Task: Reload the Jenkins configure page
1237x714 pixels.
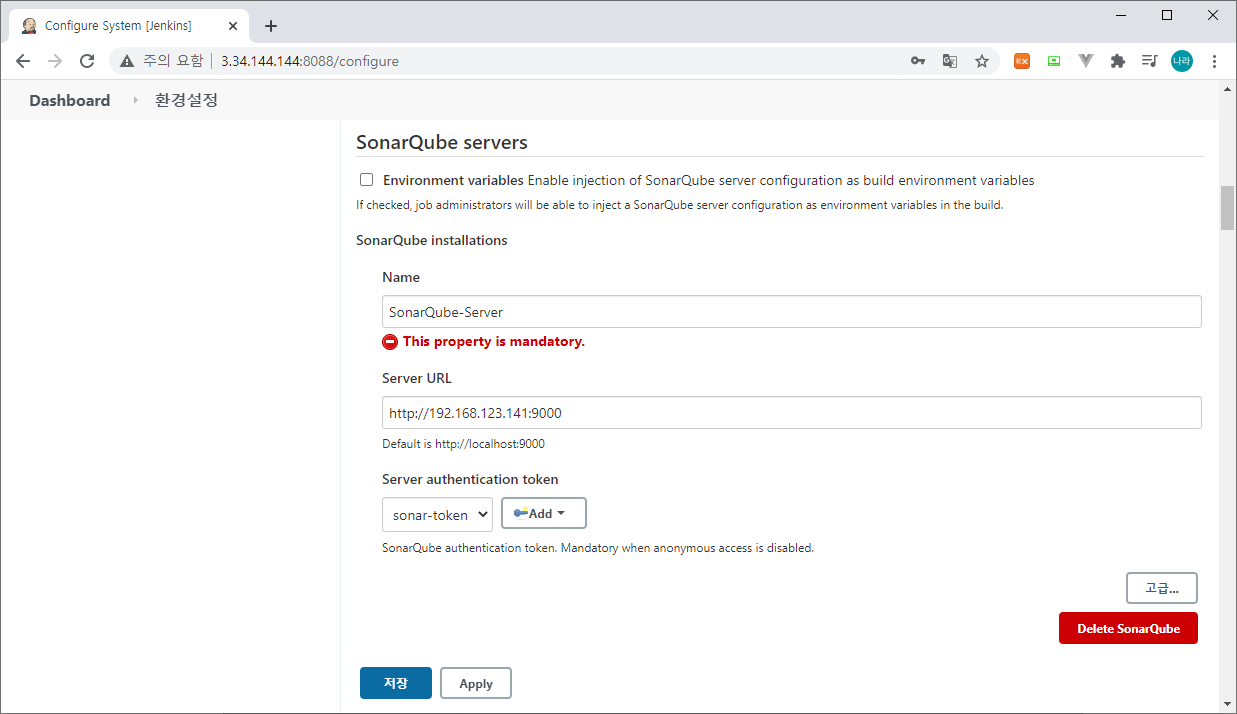Action: (x=87, y=61)
